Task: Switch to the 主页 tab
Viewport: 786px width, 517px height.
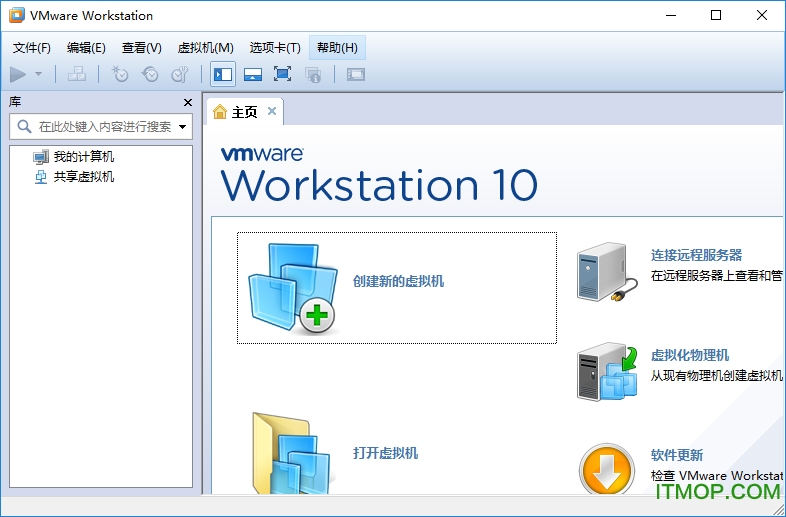Action: 245,112
